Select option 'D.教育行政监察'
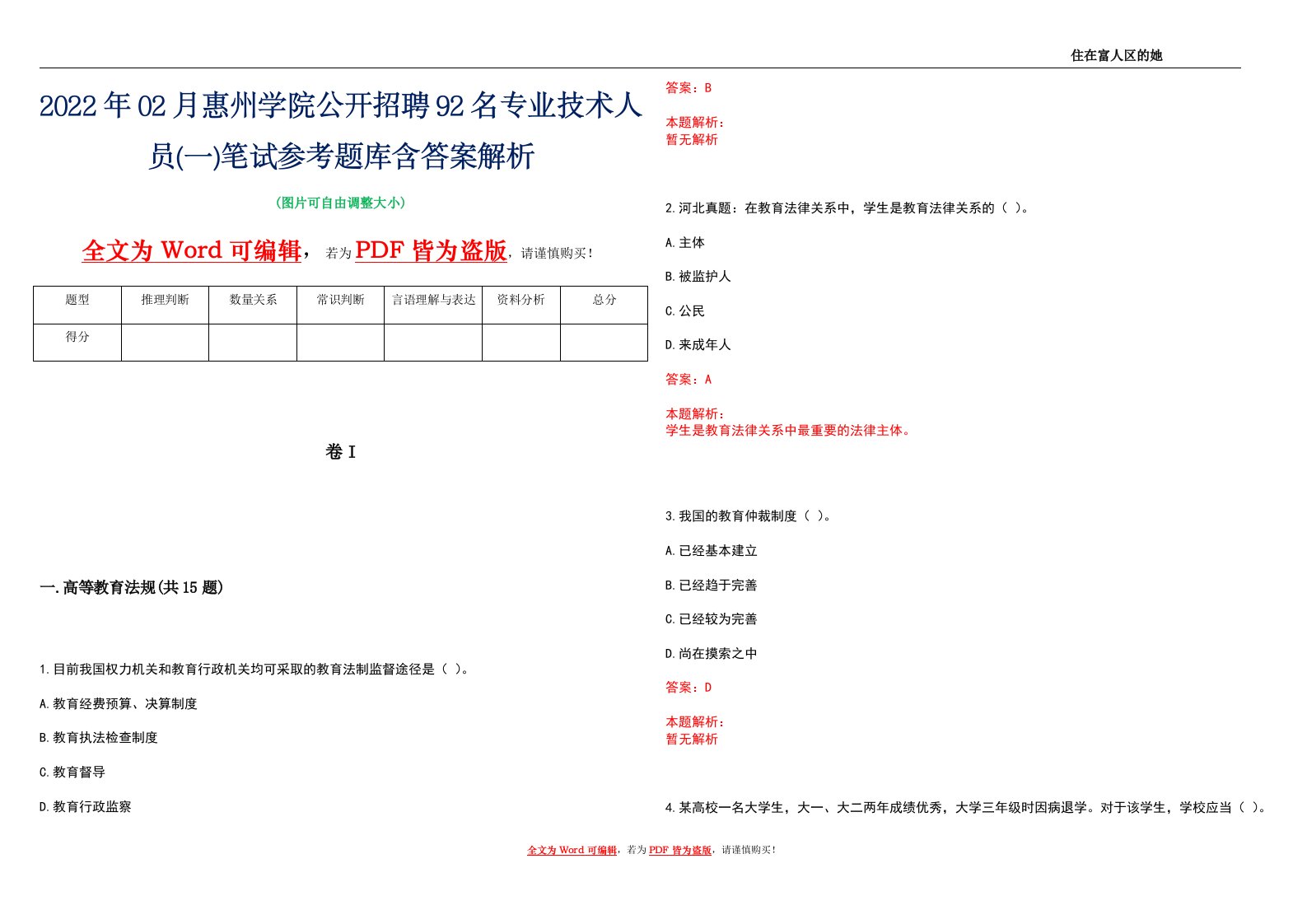 (86, 807)
